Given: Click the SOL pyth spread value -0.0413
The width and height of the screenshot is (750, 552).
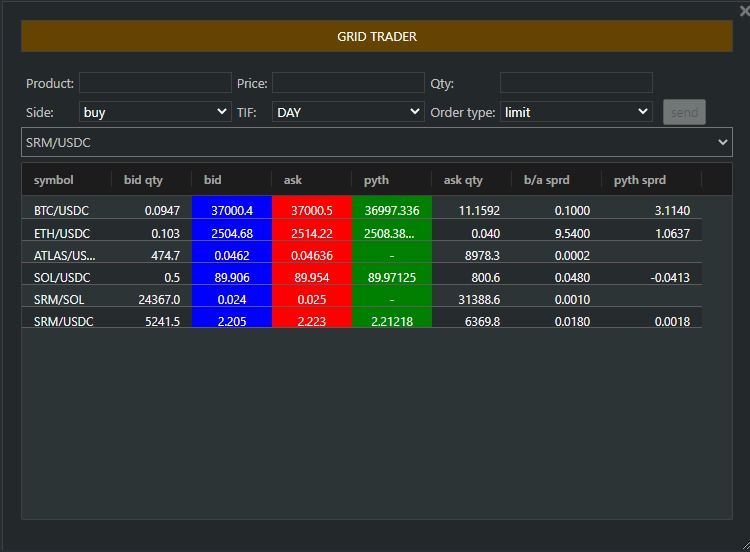Looking at the screenshot, I should [670, 277].
